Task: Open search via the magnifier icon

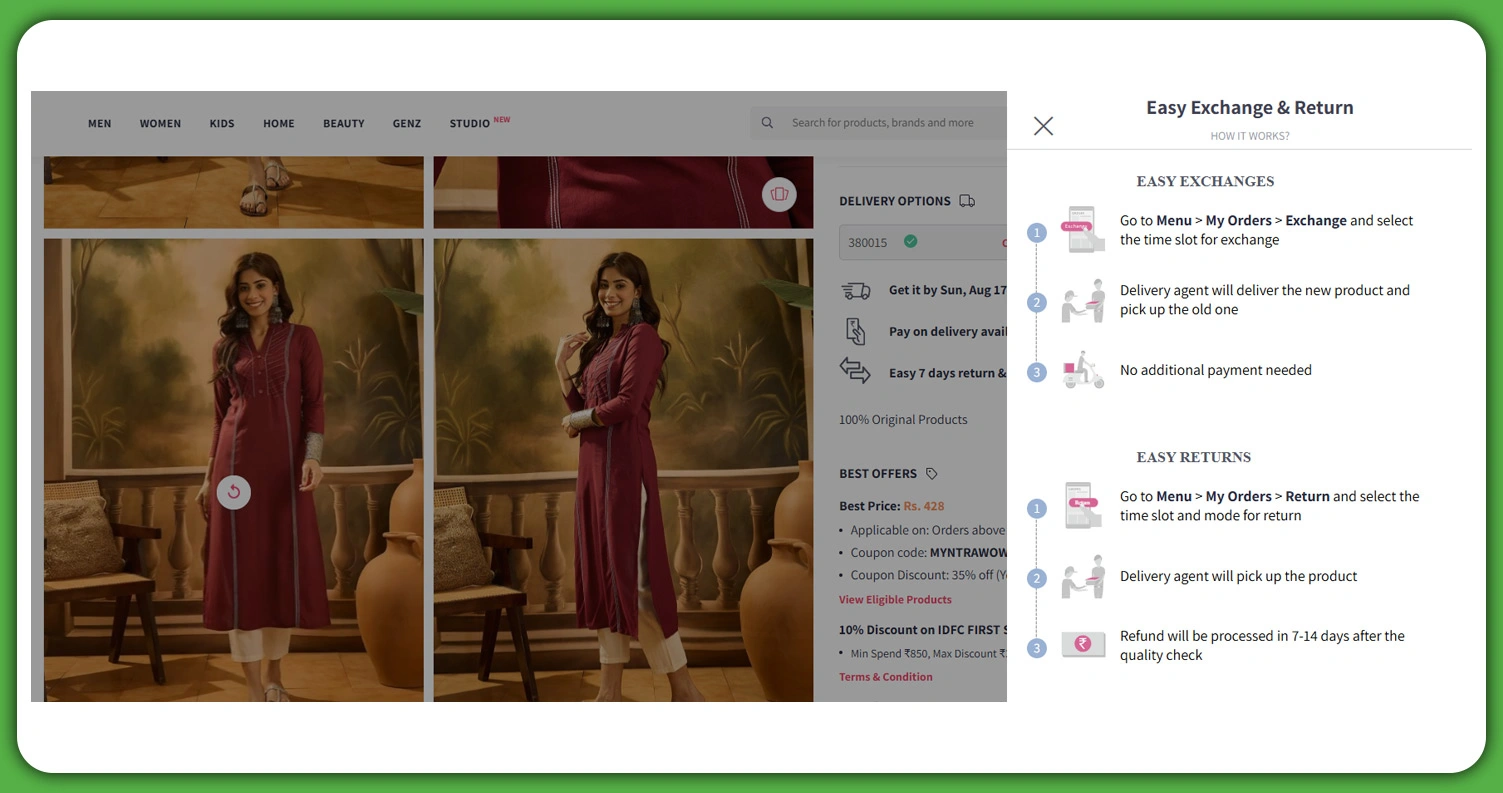Action: coord(767,122)
